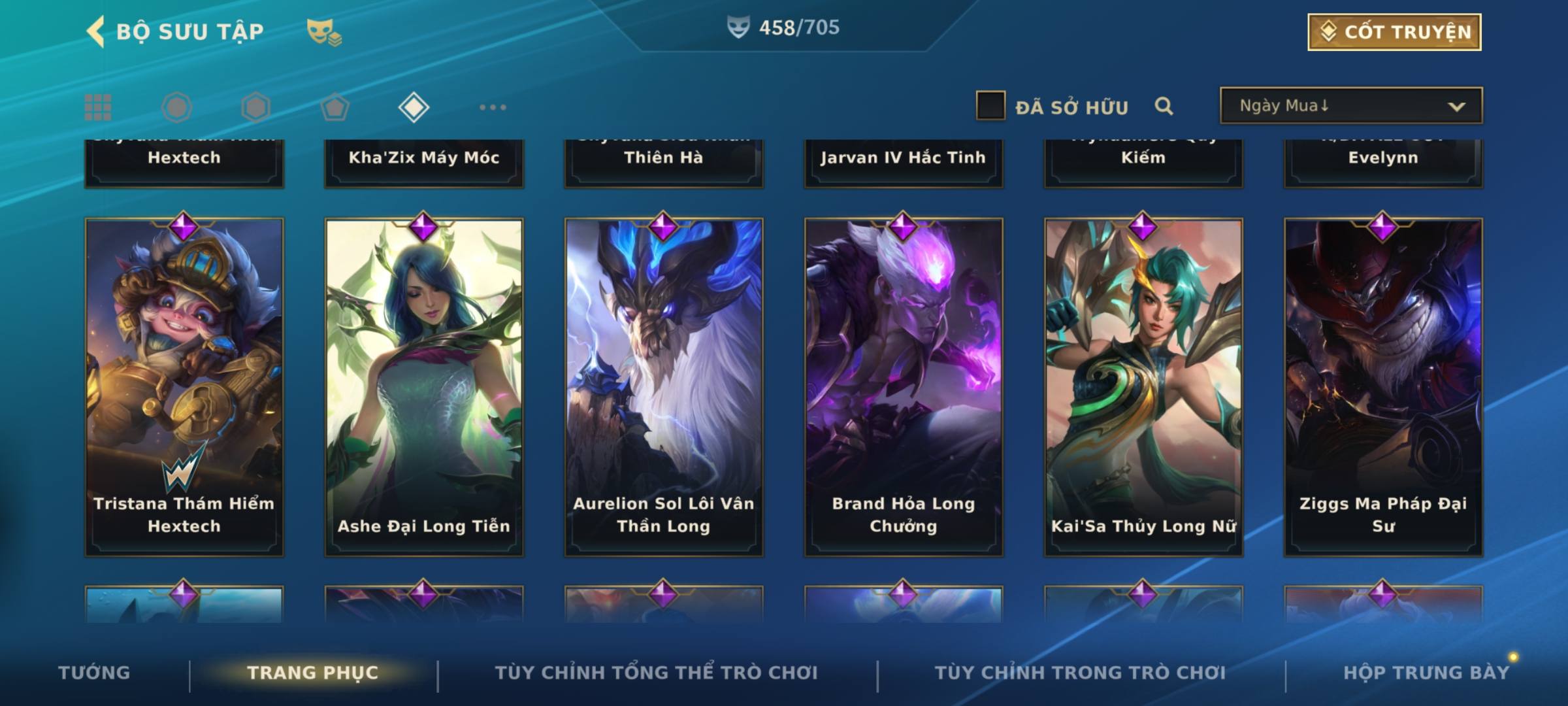Go back using the Bộ Sưu Tập arrow
The image size is (1568, 706).
(x=95, y=31)
